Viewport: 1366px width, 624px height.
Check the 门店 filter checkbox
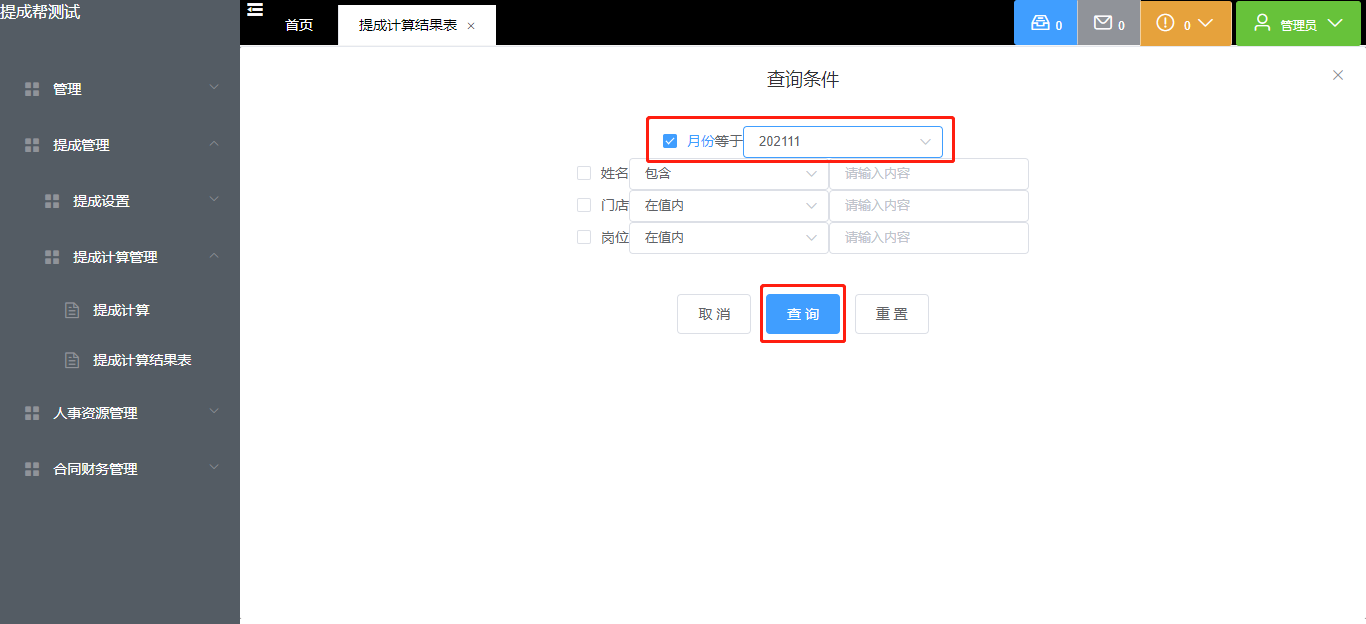(x=584, y=205)
